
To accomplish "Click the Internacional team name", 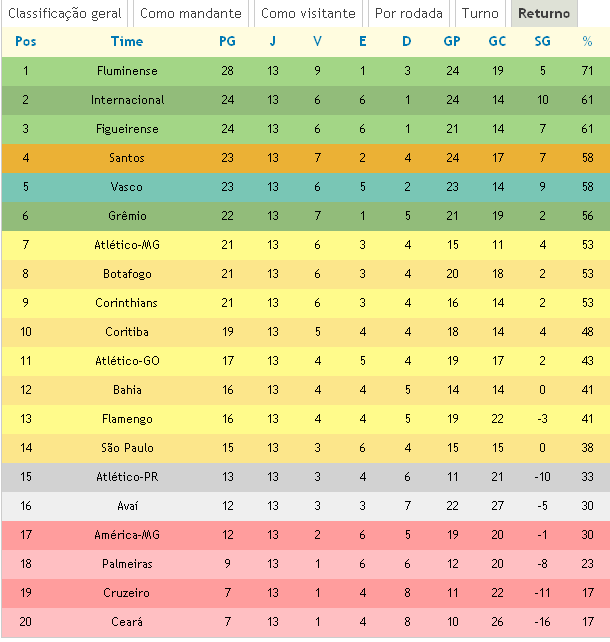I will [x=127, y=100].
